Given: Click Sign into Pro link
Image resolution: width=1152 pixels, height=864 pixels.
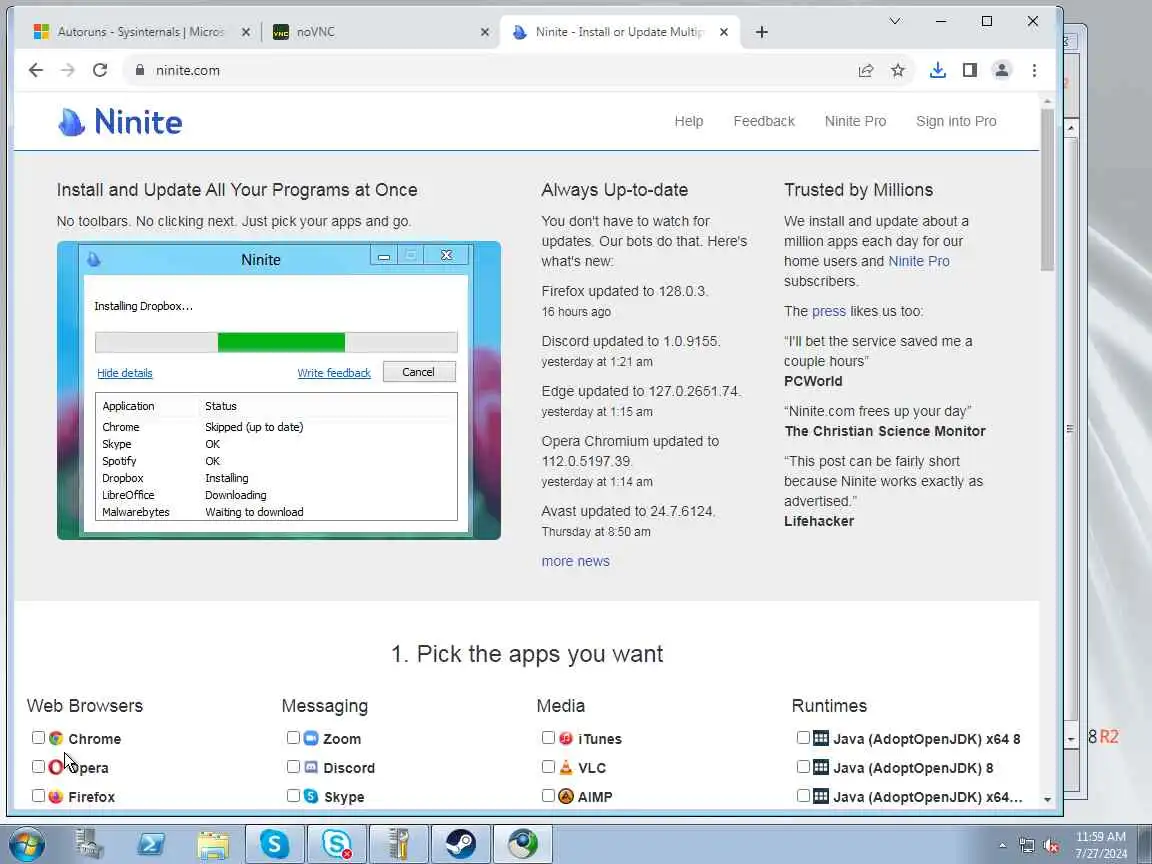Looking at the screenshot, I should click(x=956, y=121).
